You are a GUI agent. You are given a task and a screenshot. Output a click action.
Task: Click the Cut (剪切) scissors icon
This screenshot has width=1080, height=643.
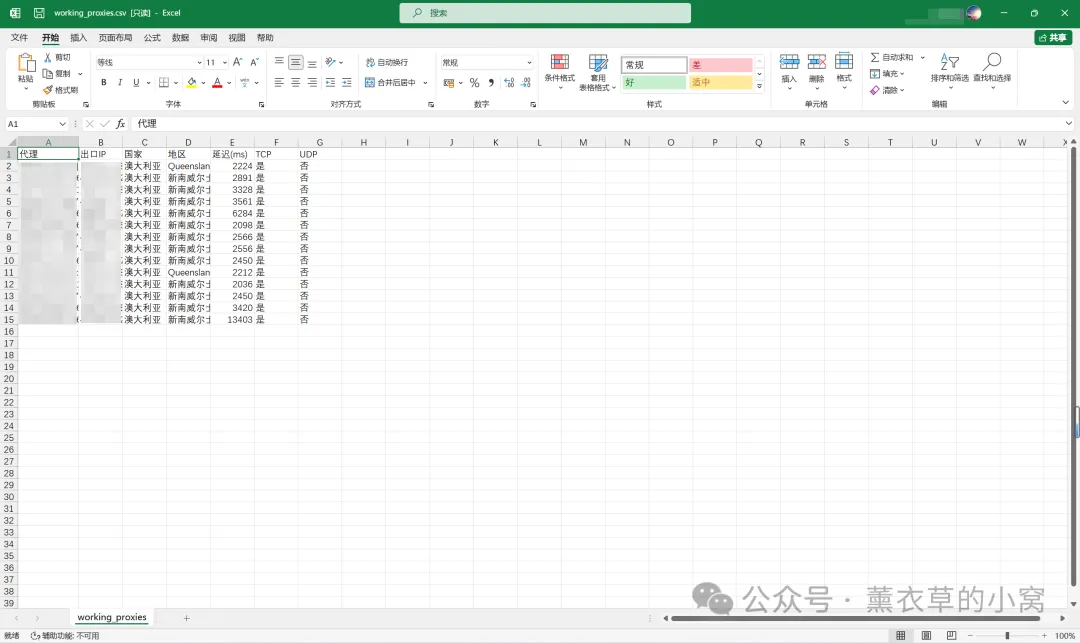click(x=48, y=57)
